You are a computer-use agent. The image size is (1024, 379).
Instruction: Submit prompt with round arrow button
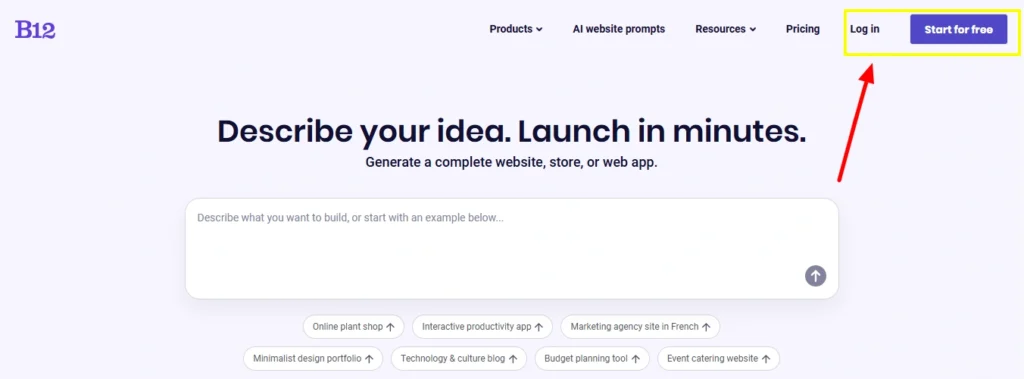[815, 276]
